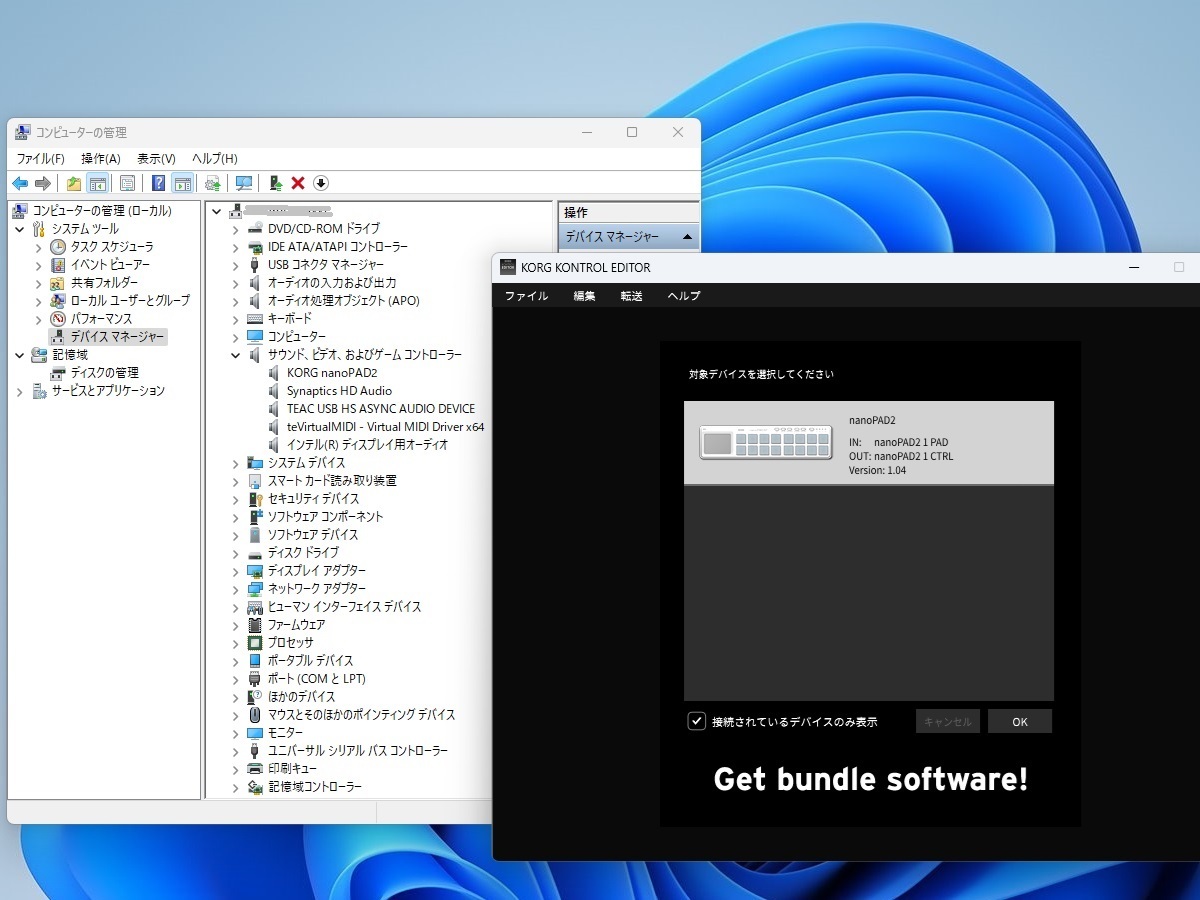The width and height of the screenshot is (1200, 900).
Task: Click the Back arrow toolbar icon
Action: 20,183
